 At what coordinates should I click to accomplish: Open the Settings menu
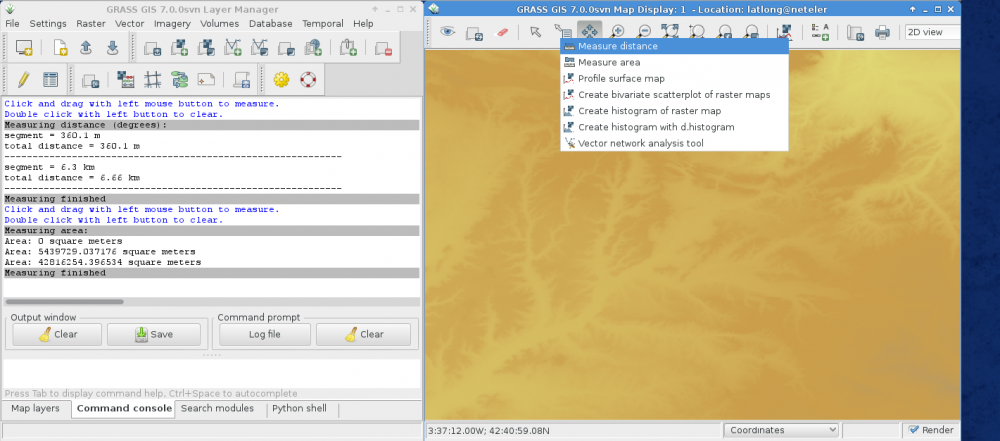(48, 24)
